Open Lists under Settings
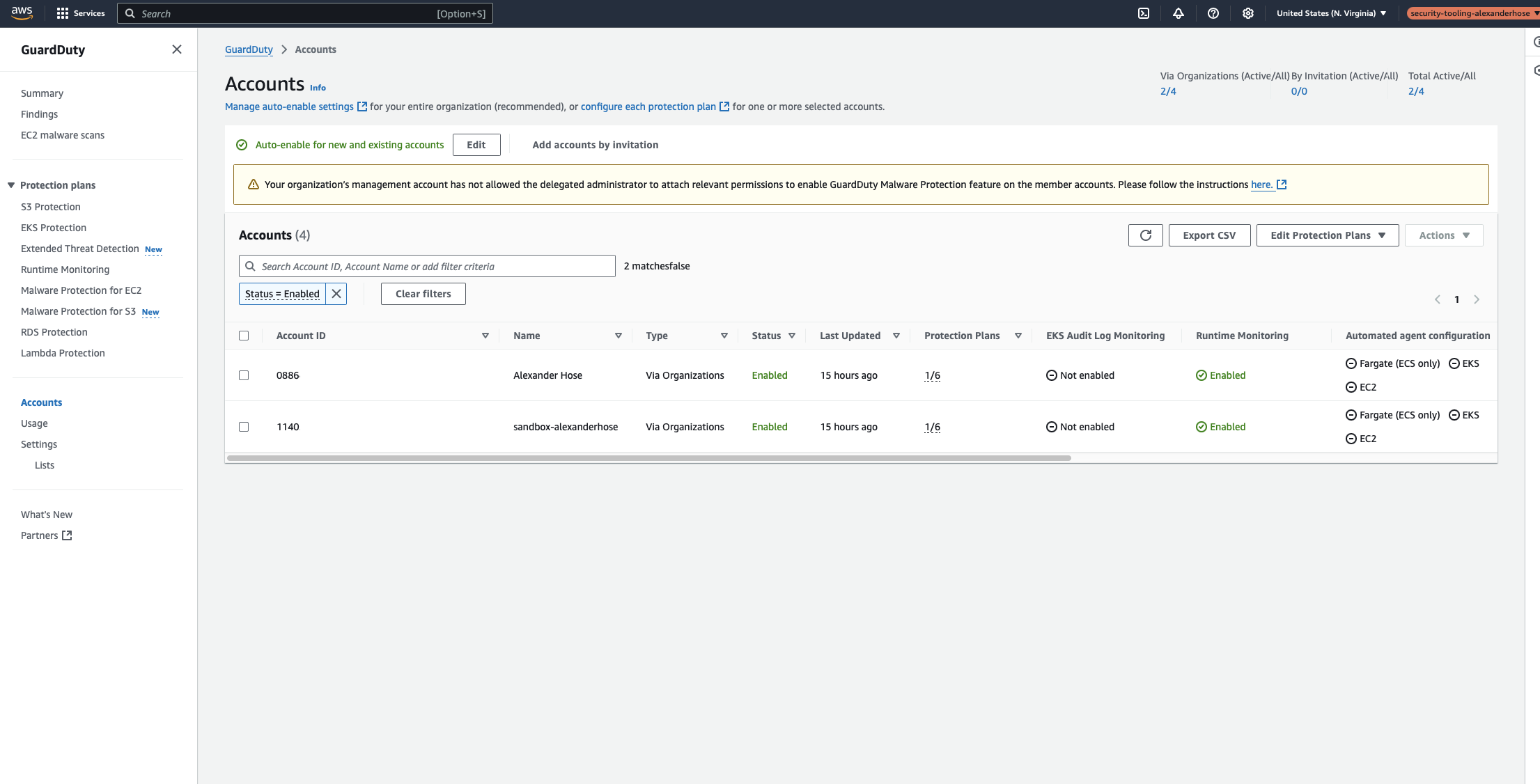1540x784 pixels. (45, 465)
